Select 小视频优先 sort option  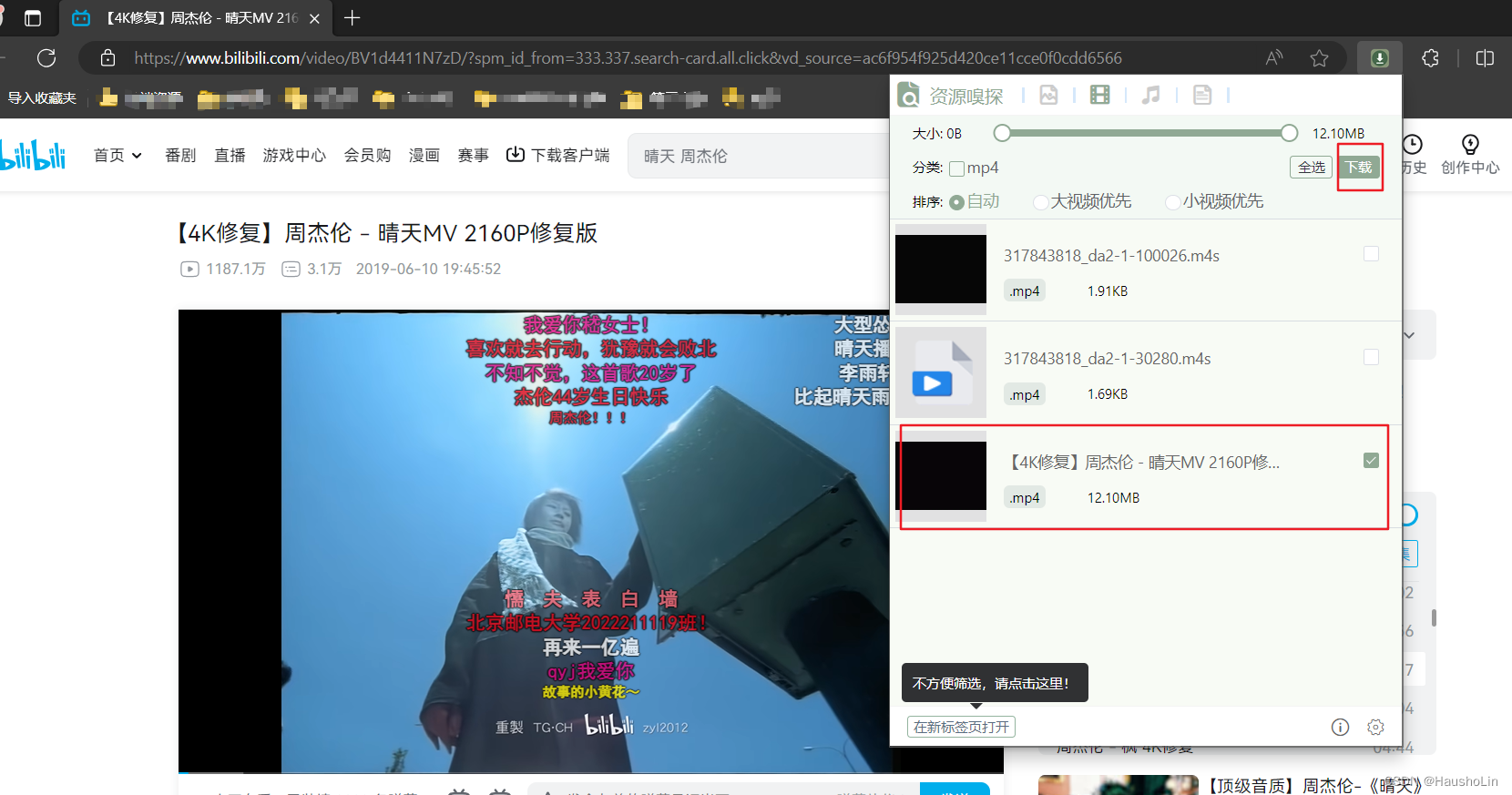1173,202
